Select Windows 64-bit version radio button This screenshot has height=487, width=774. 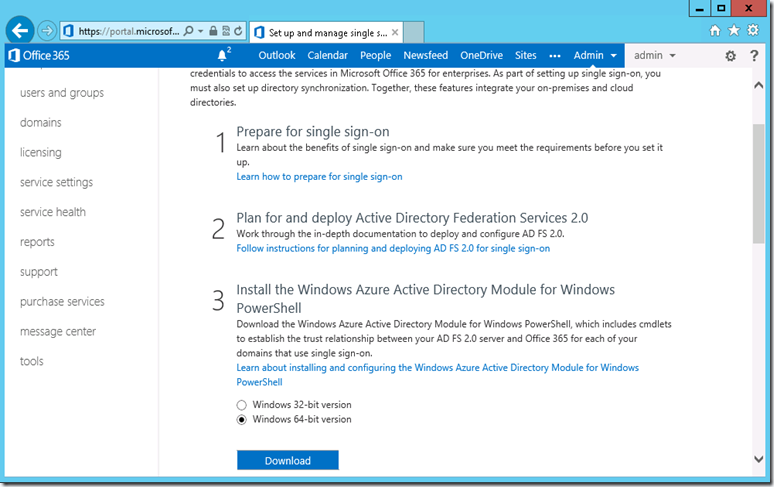click(x=241, y=420)
